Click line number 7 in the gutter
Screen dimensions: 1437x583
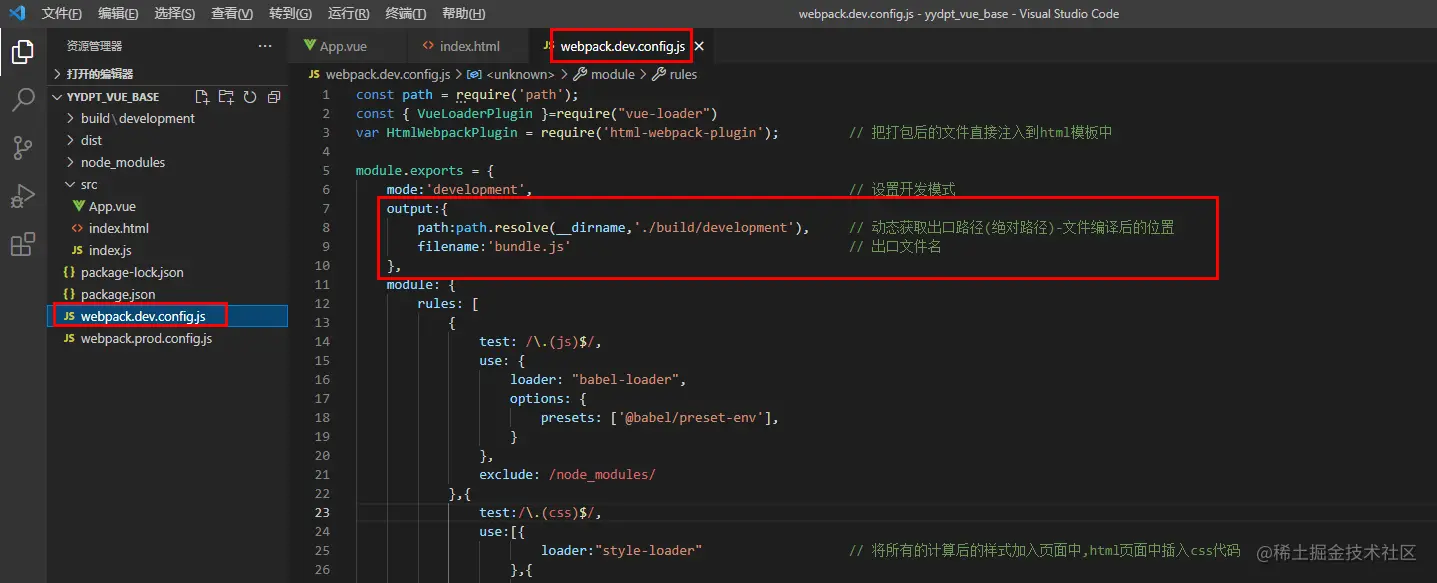pos(326,209)
